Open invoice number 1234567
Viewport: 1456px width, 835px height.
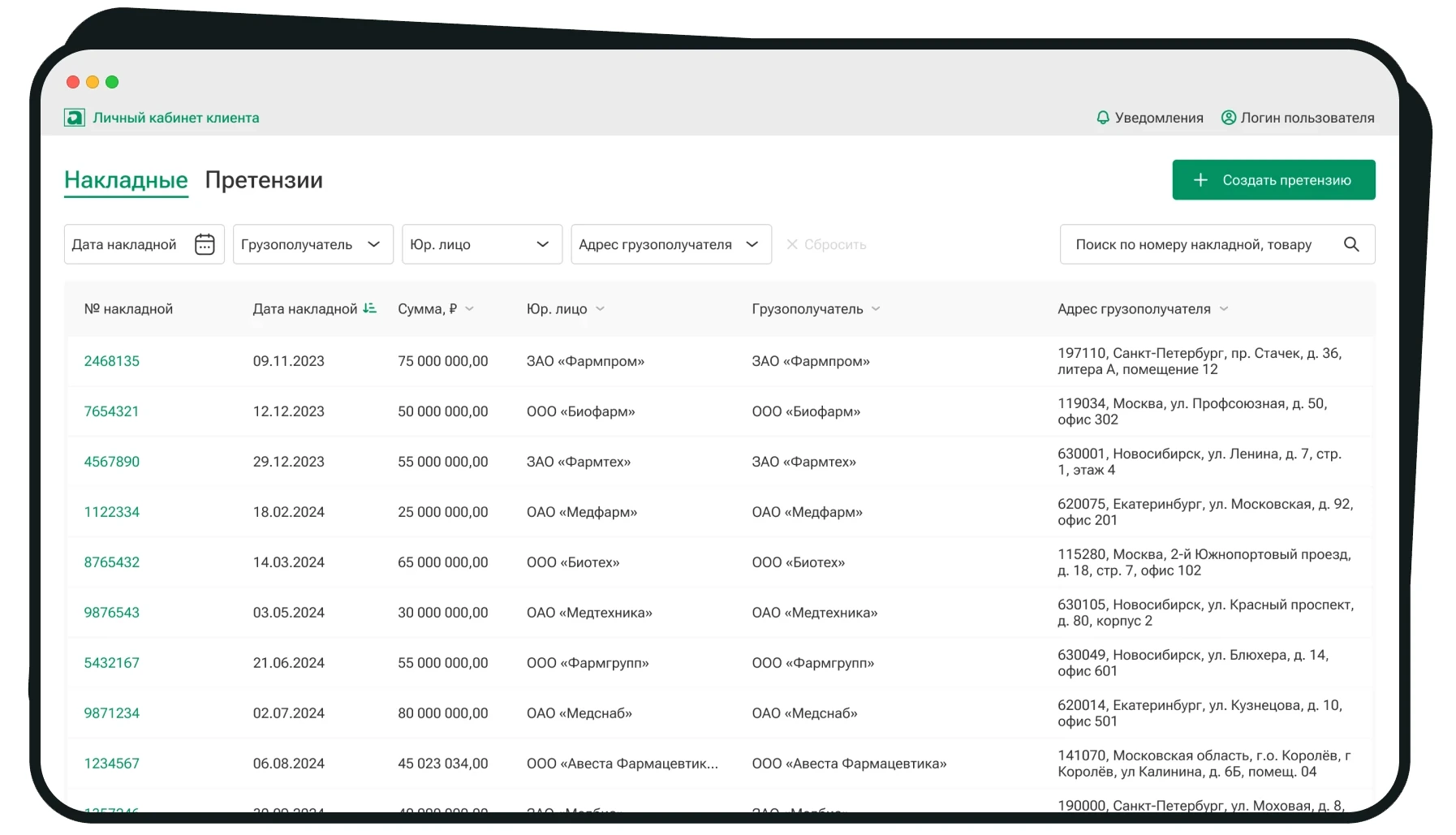(x=112, y=764)
